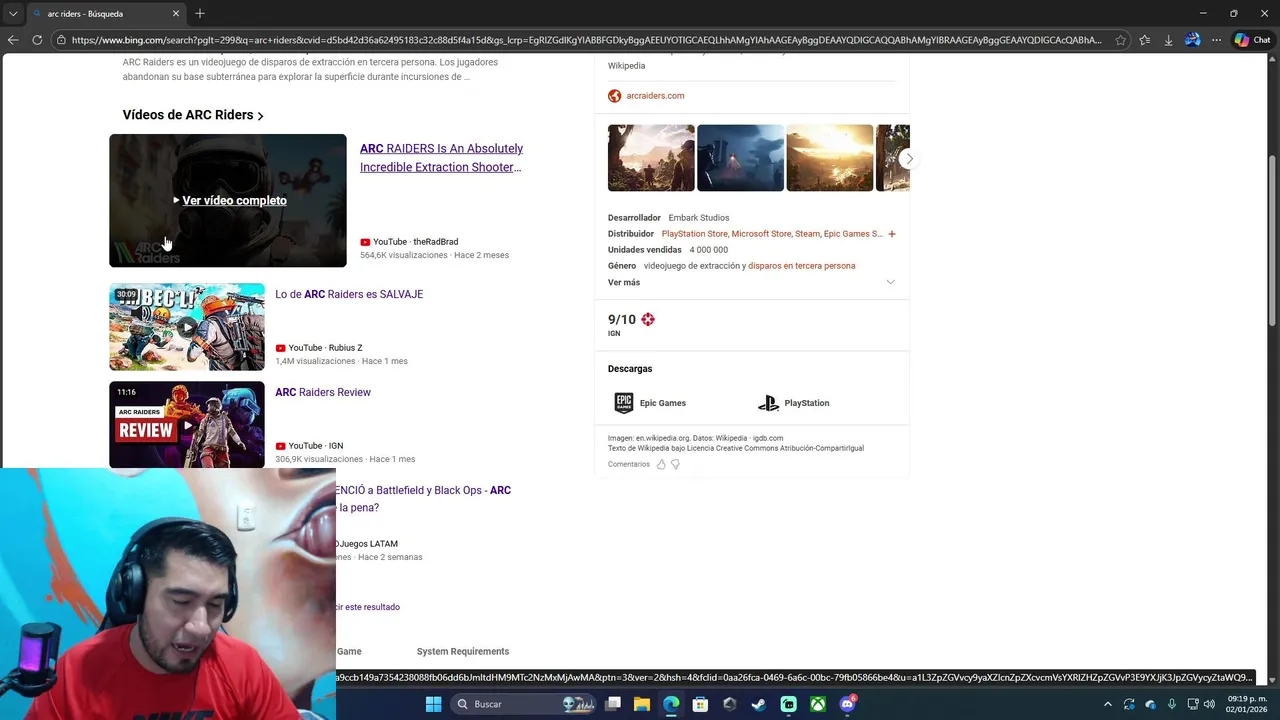This screenshot has width=1280, height=720.
Task: Close the arc riders search tab
Action: (176, 14)
